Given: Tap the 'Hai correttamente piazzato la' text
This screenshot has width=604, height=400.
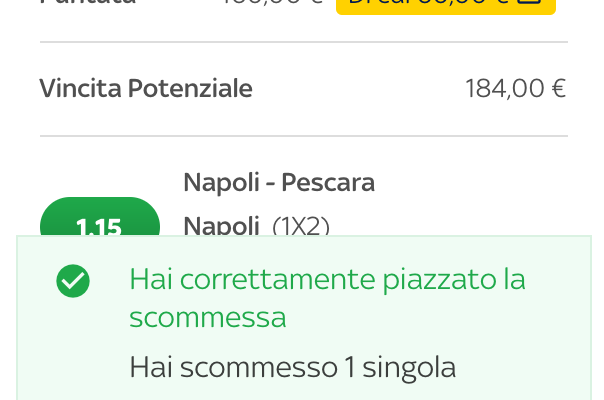Looking at the screenshot, I should point(327,279).
